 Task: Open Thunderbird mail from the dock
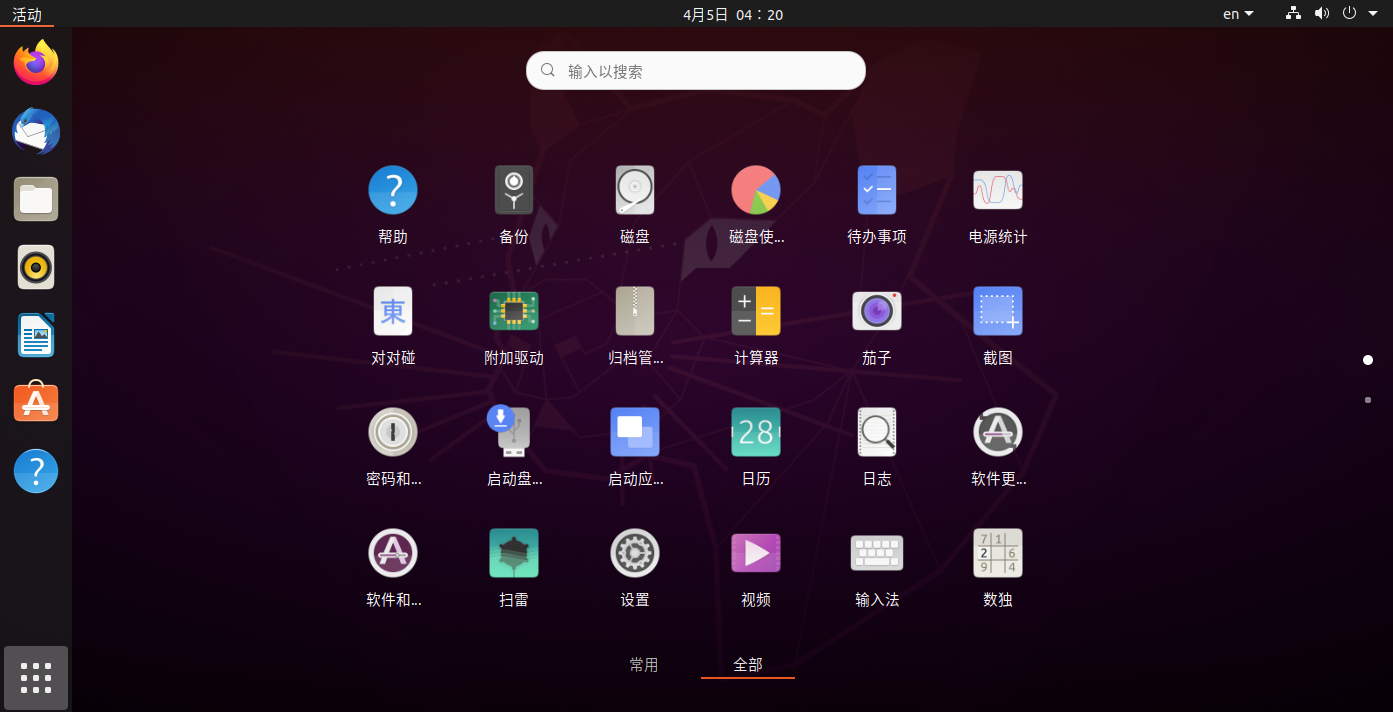(35, 131)
